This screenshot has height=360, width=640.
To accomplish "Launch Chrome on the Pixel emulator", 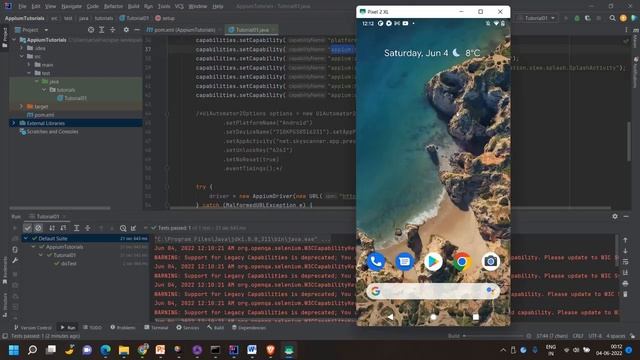I will pyautogui.click(x=462, y=262).
